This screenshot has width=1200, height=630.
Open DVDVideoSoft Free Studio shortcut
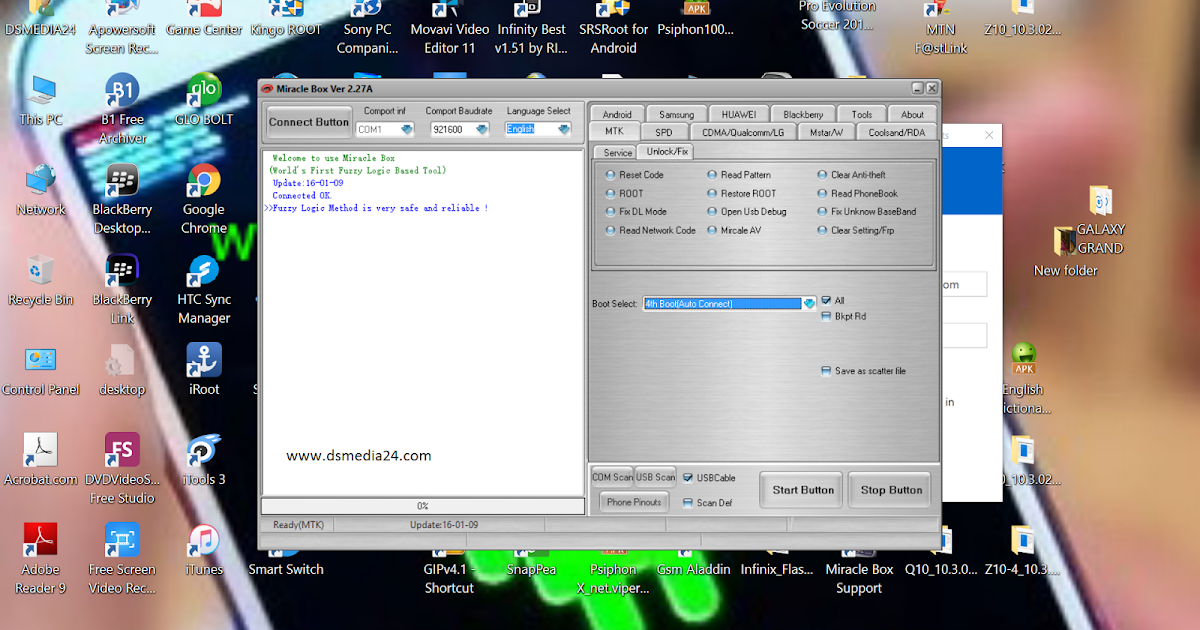122,451
